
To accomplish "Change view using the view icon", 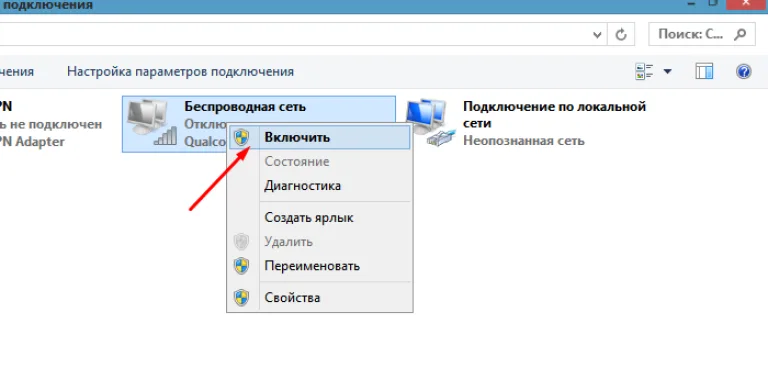I will (645, 71).
